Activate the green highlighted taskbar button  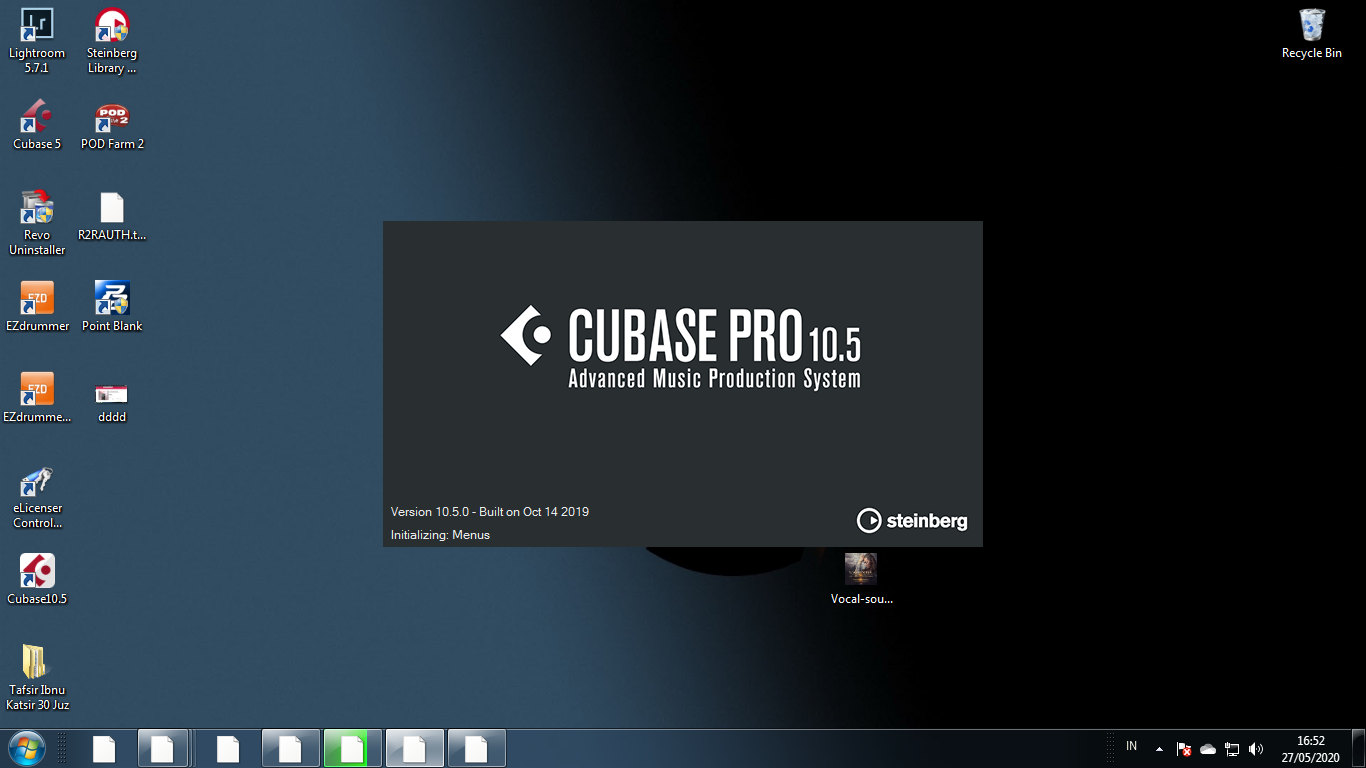tap(352, 748)
